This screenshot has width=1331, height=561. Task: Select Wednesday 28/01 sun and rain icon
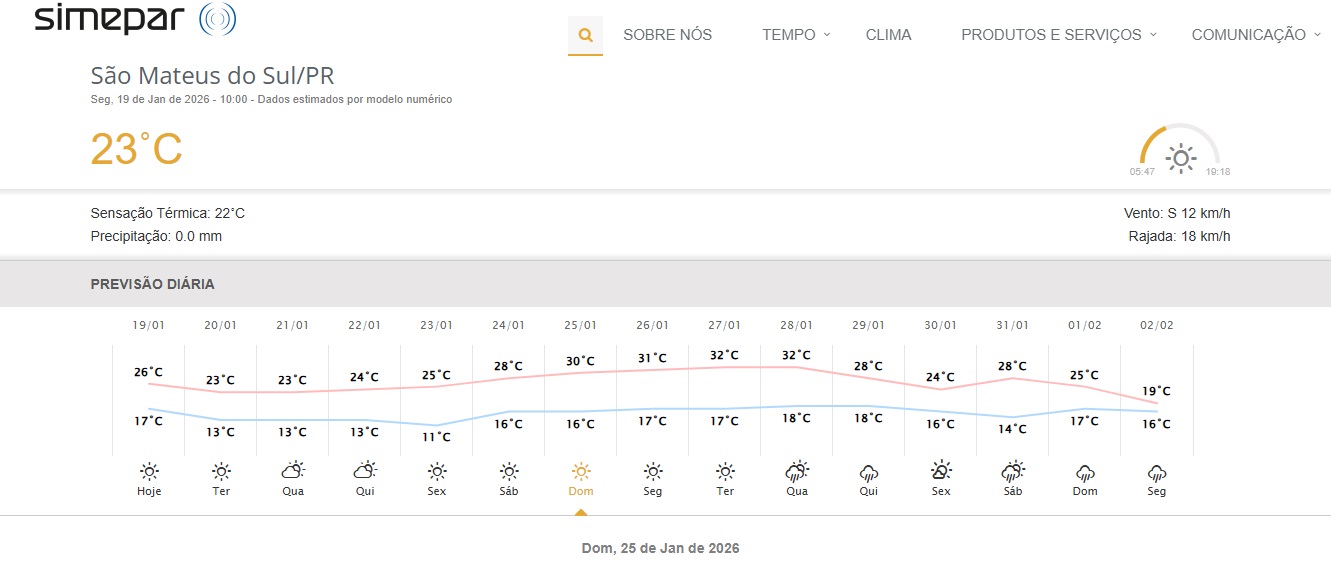[x=797, y=471]
